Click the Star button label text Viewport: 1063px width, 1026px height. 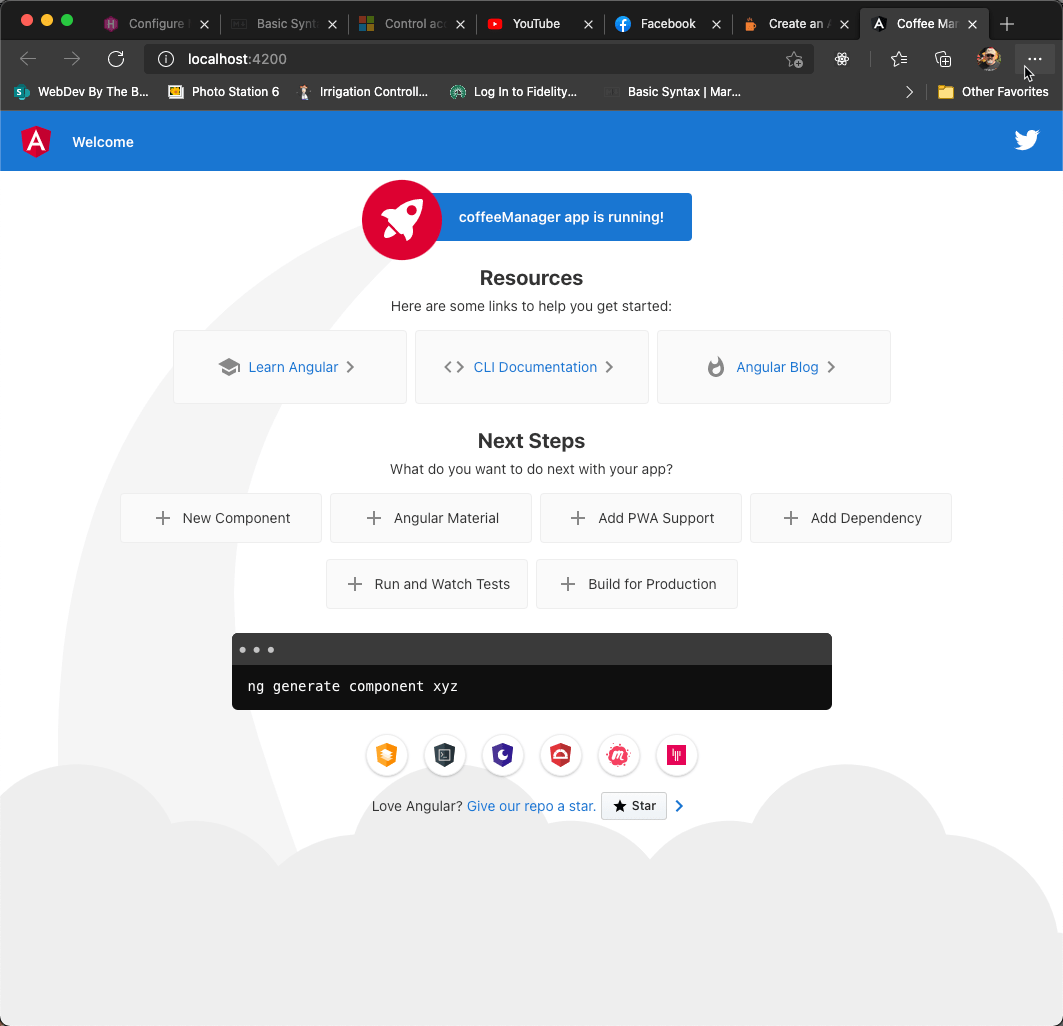[644, 806]
